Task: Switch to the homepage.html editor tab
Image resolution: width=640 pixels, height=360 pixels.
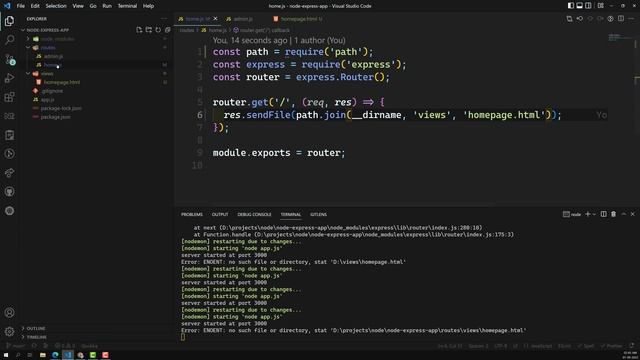Action: click(298, 19)
